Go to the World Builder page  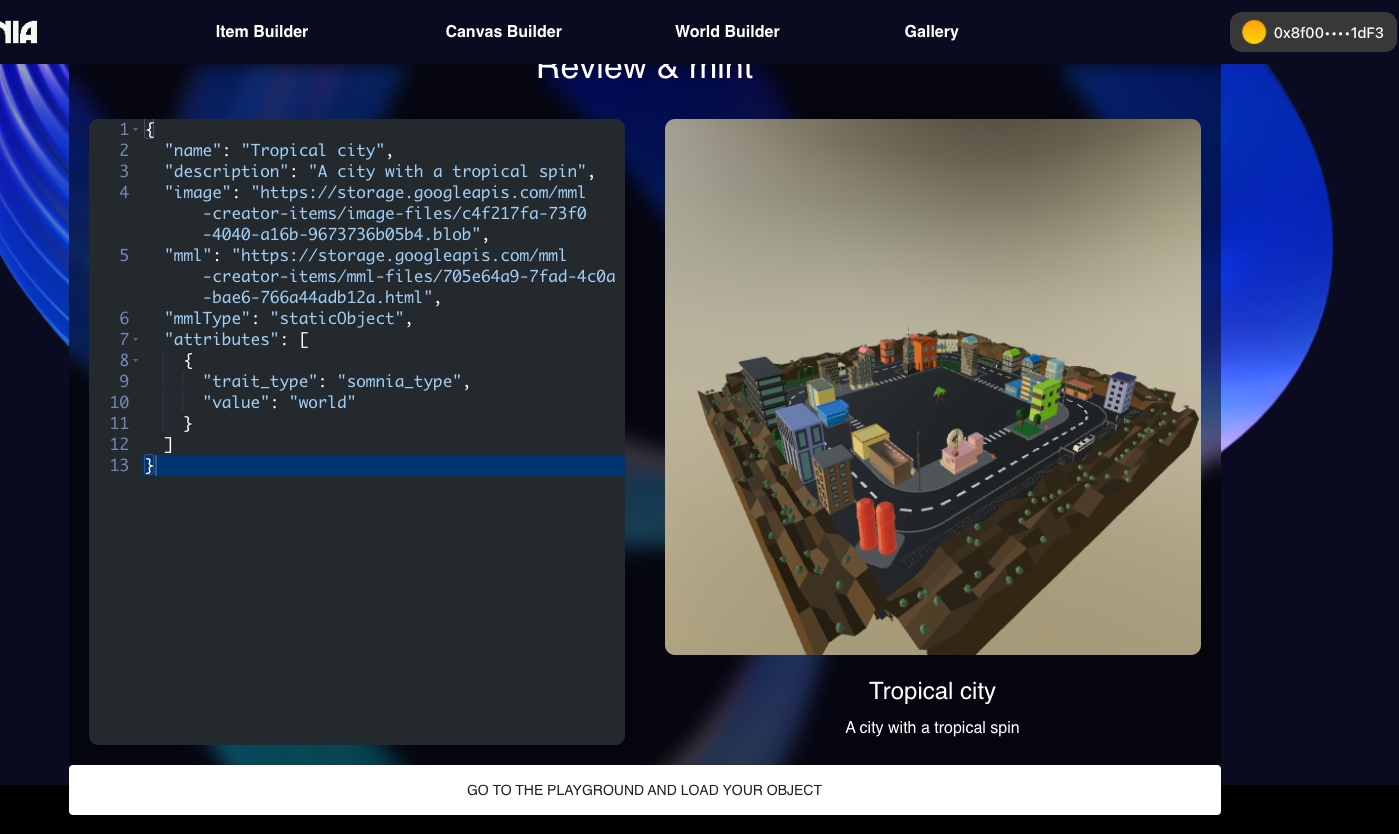727,32
